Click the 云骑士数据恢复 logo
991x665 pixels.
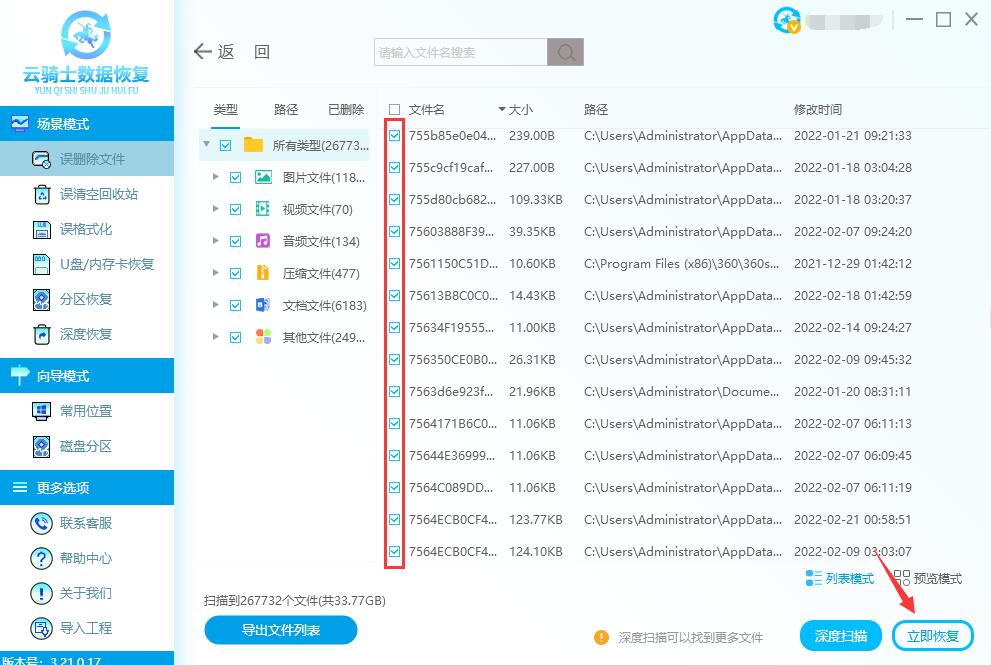click(86, 52)
